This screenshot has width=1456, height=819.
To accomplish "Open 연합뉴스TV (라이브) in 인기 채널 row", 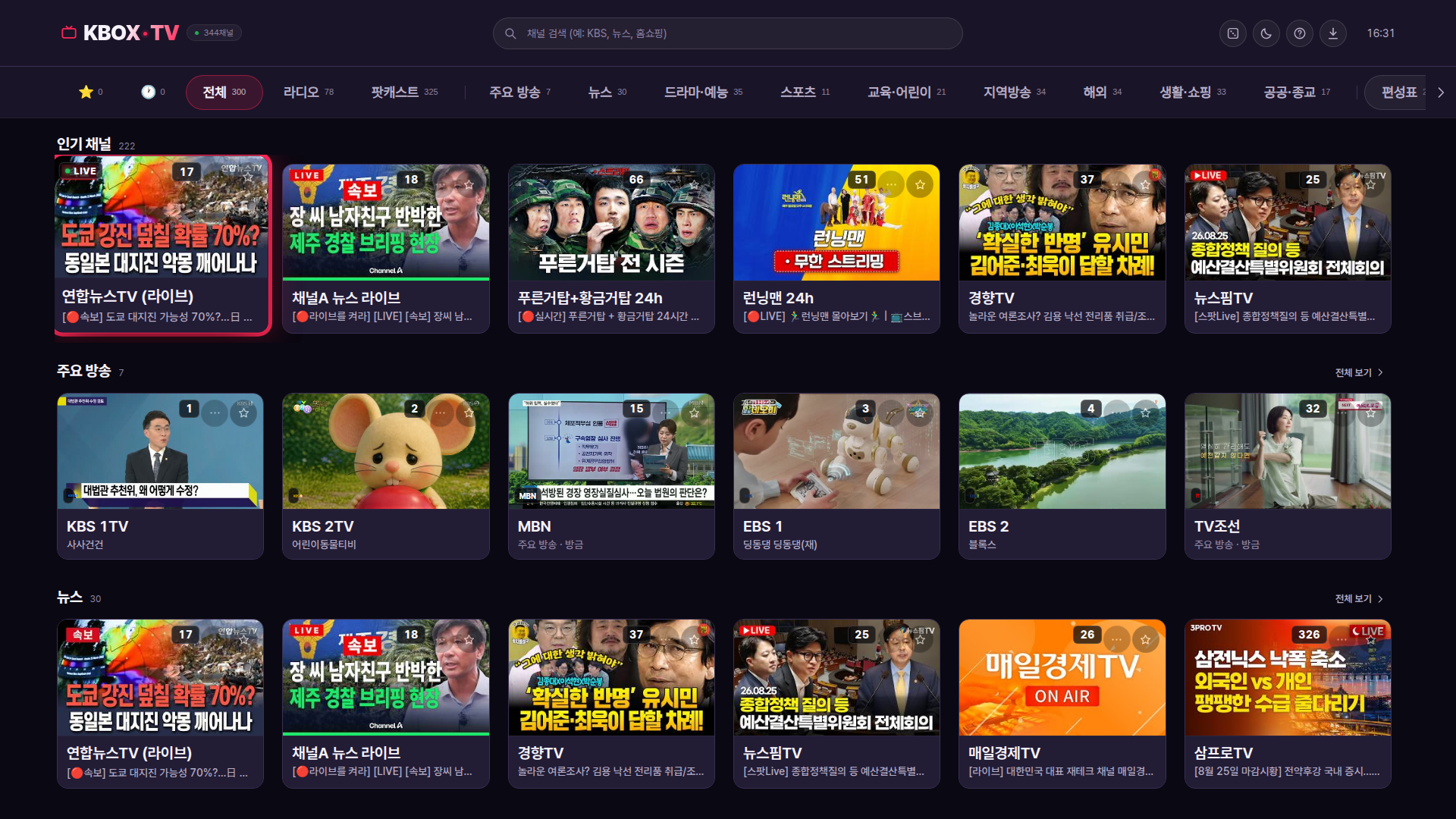I will [x=162, y=245].
